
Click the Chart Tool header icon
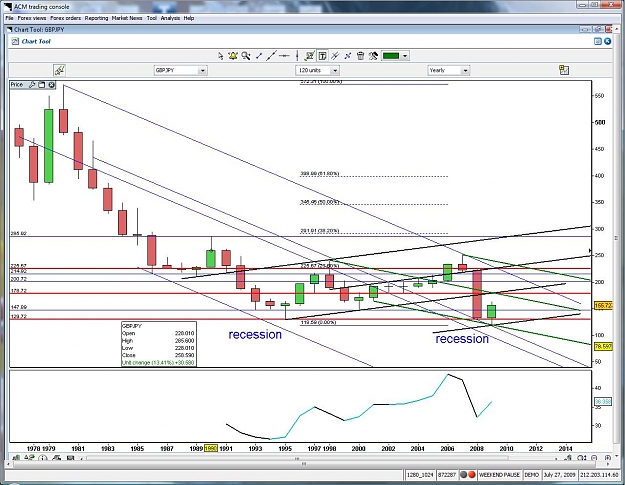(x=15, y=41)
